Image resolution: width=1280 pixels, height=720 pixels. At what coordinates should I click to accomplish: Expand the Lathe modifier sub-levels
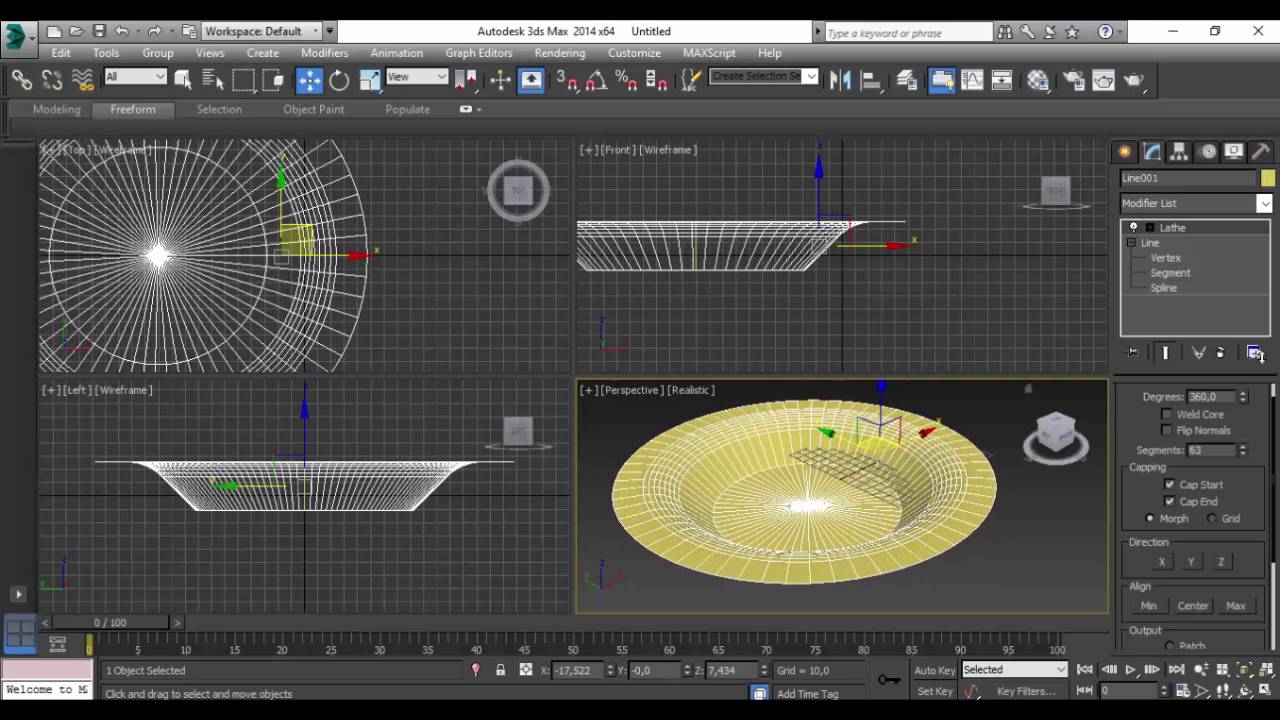click(1150, 227)
